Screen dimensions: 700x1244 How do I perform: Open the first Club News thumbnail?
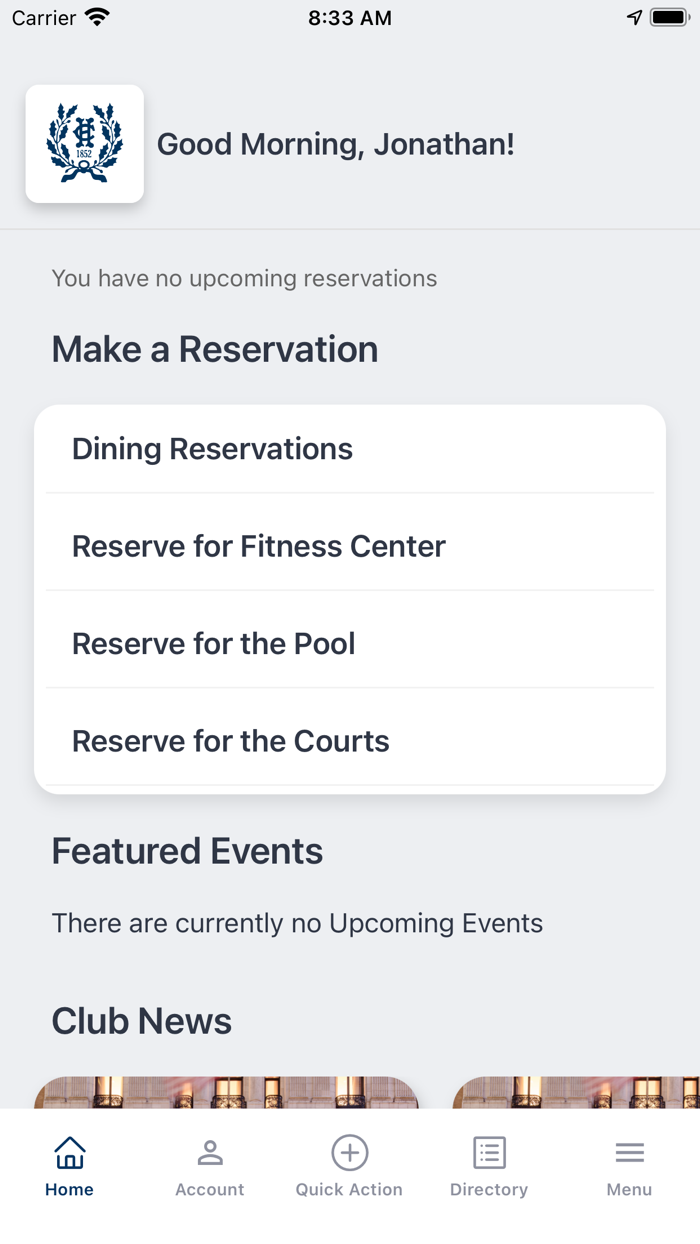(226, 1092)
